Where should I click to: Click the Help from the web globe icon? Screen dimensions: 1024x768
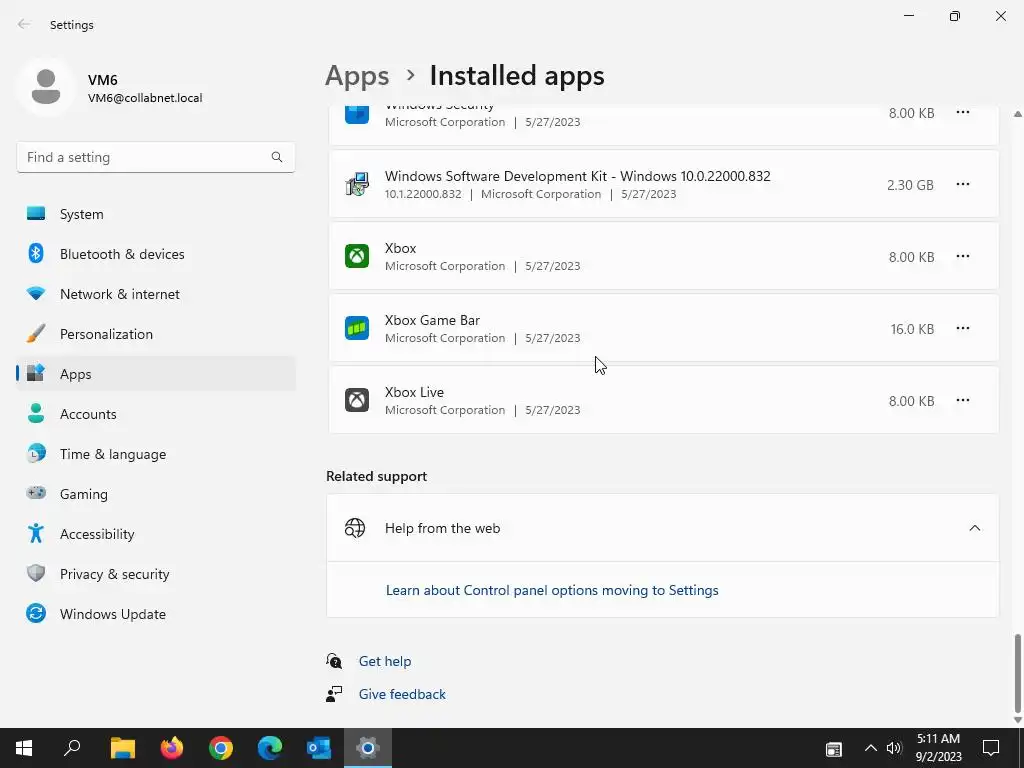(x=355, y=528)
